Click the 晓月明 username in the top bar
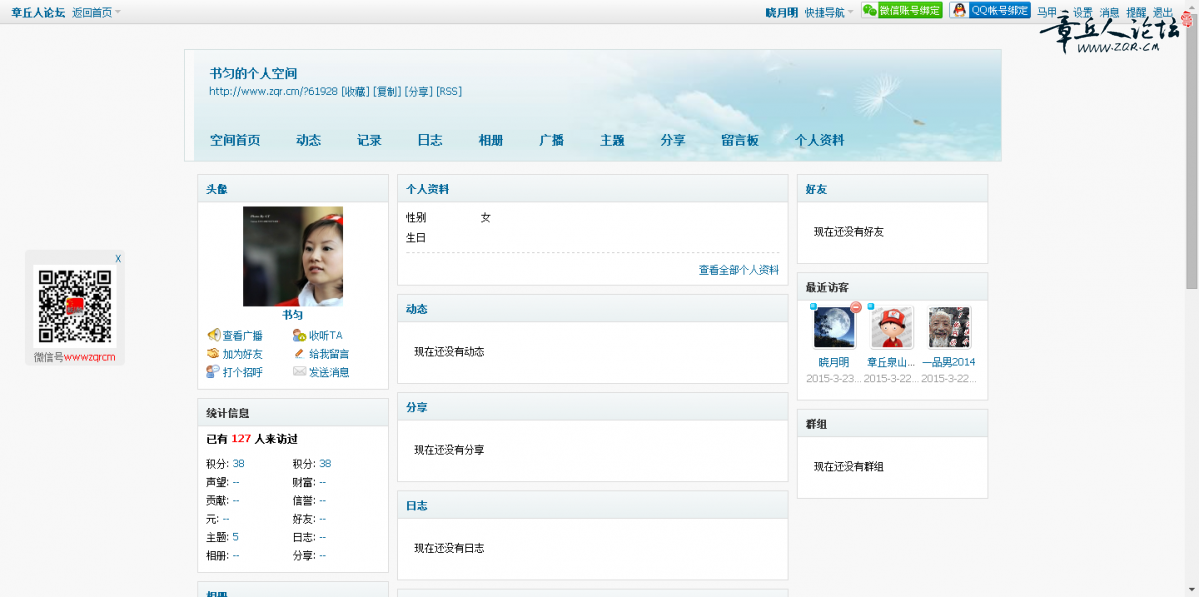 click(782, 12)
